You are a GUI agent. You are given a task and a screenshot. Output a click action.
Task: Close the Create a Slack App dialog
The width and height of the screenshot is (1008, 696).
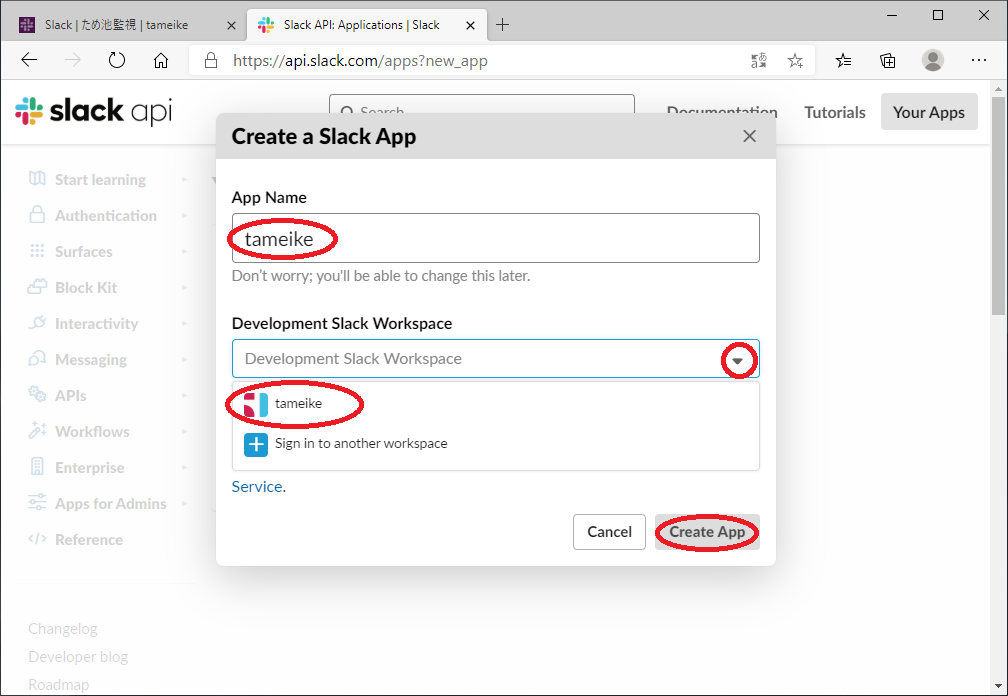tap(749, 136)
